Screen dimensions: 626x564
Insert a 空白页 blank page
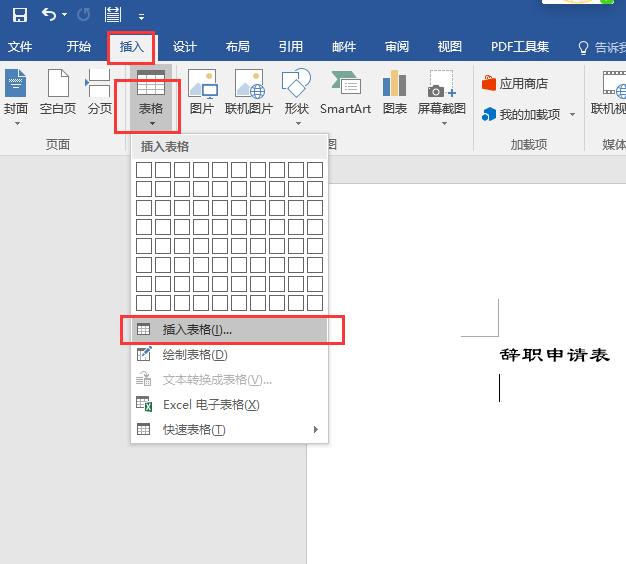tap(58, 93)
